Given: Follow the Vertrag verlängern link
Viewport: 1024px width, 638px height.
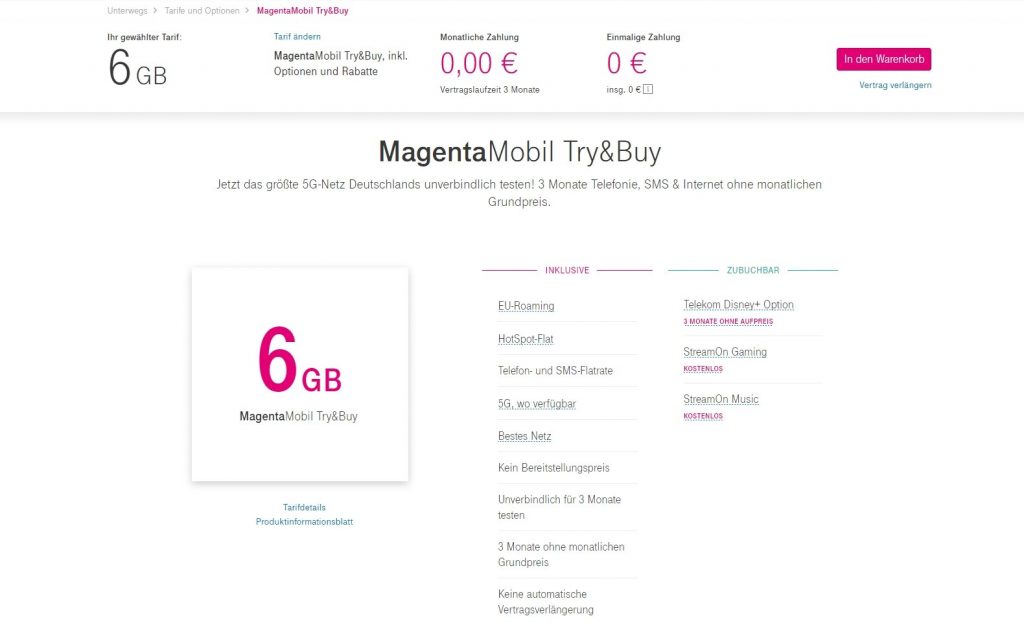Looking at the screenshot, I should pos(895,85).
